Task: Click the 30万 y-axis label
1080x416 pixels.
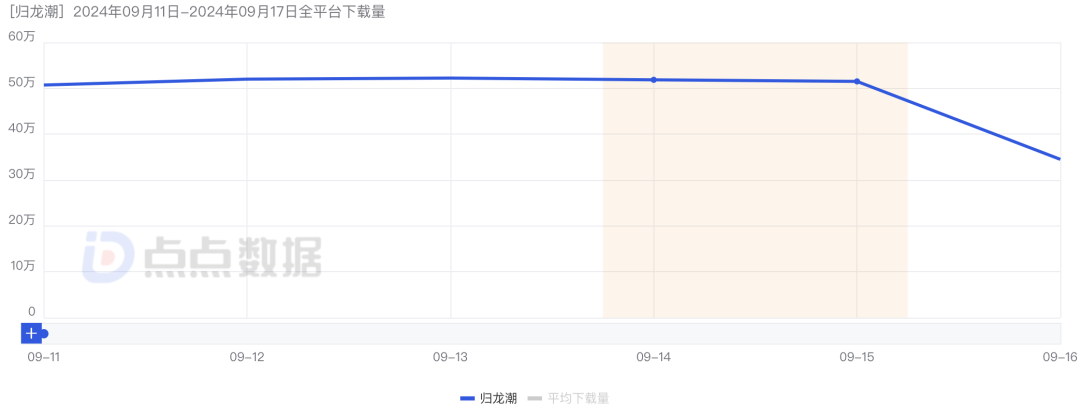Action: click(22, 174)
